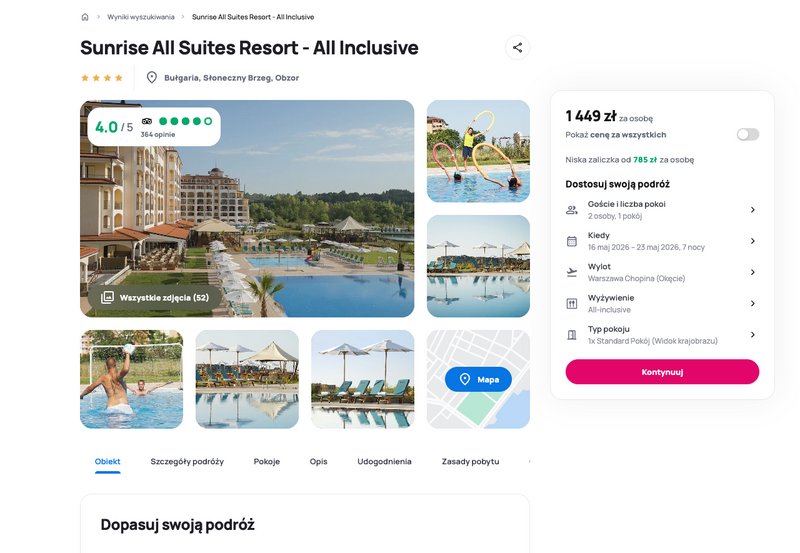Click the meal icon beside Wyżywienie
Viewport: 800px width, 553px height.
(572, 304)
